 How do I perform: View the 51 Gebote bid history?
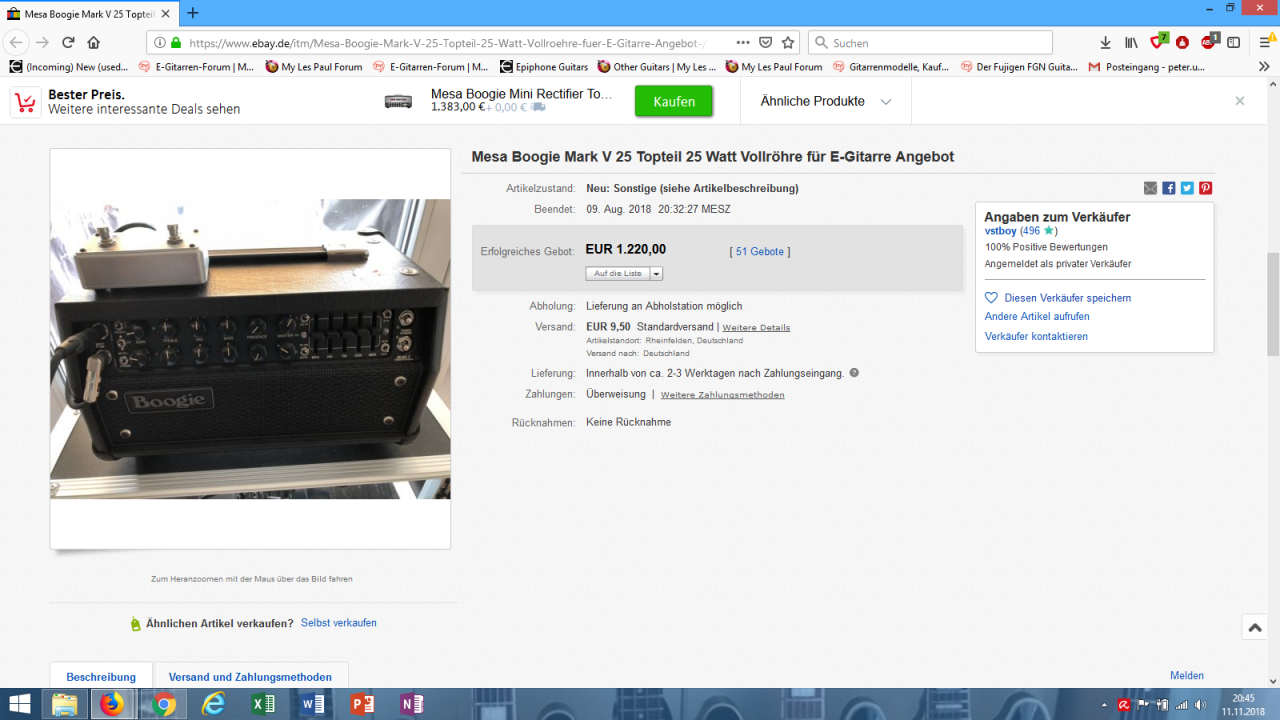[x=760, y=252]
